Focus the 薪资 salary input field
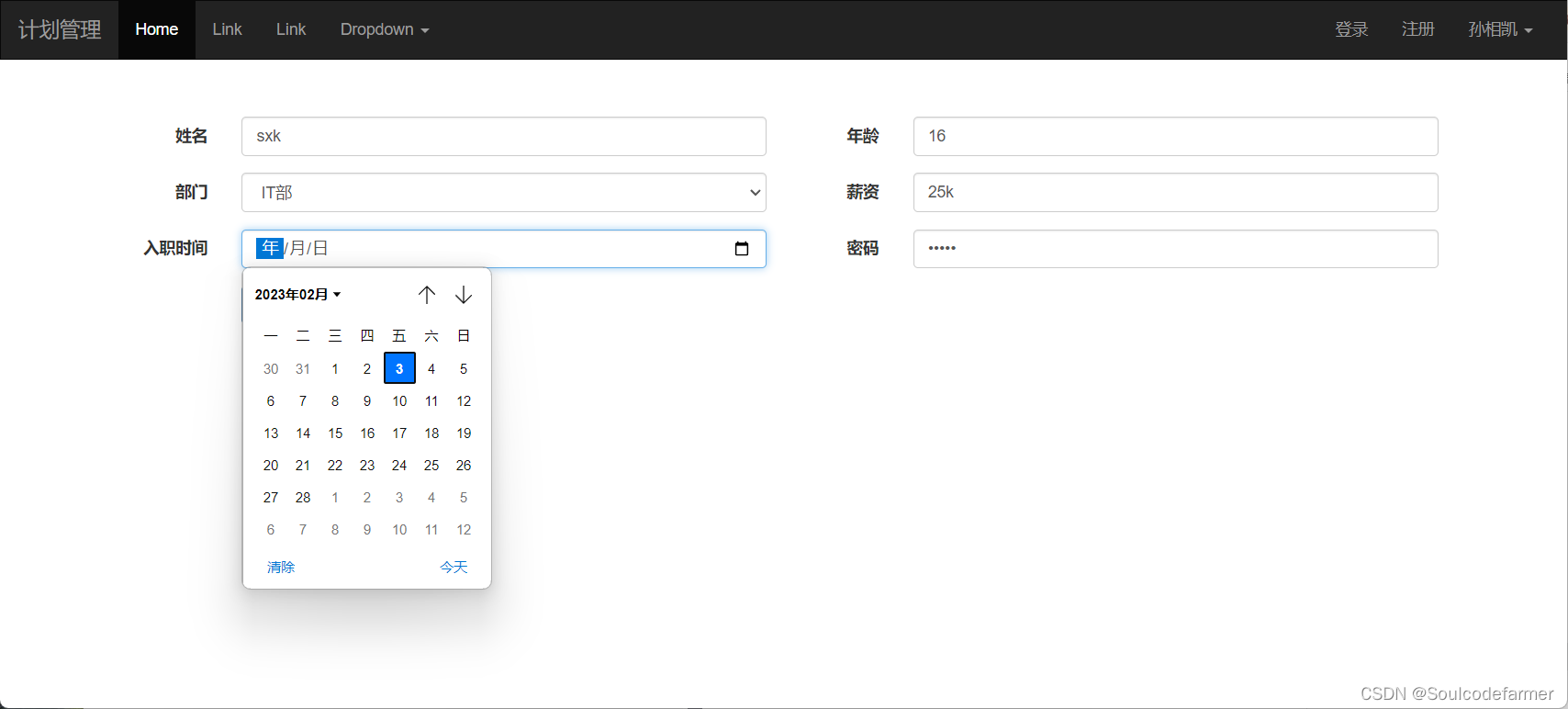 tap(1176, 193)
